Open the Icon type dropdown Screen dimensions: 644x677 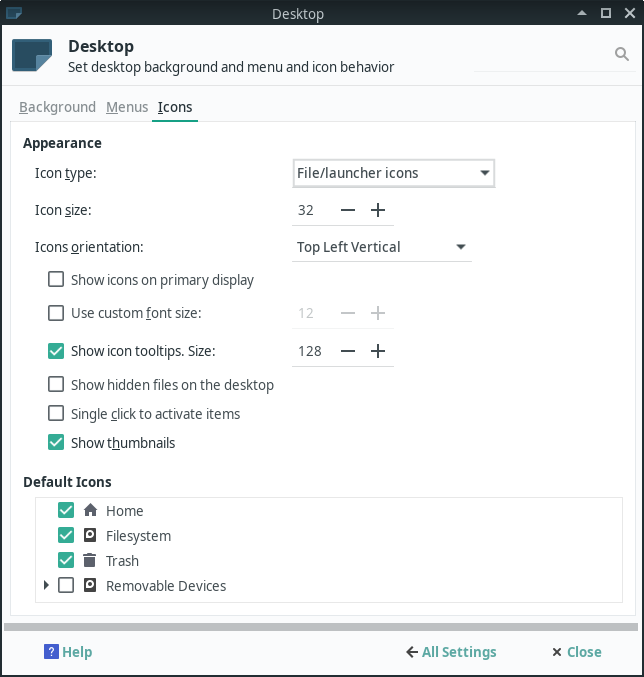(x=393, y=173)
